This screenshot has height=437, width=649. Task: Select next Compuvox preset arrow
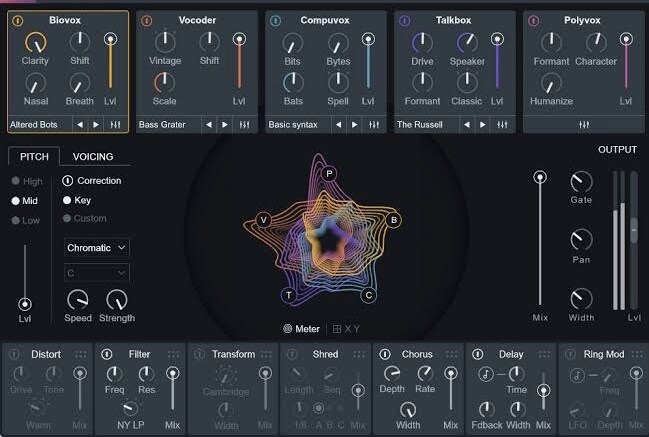click(354, 125)
